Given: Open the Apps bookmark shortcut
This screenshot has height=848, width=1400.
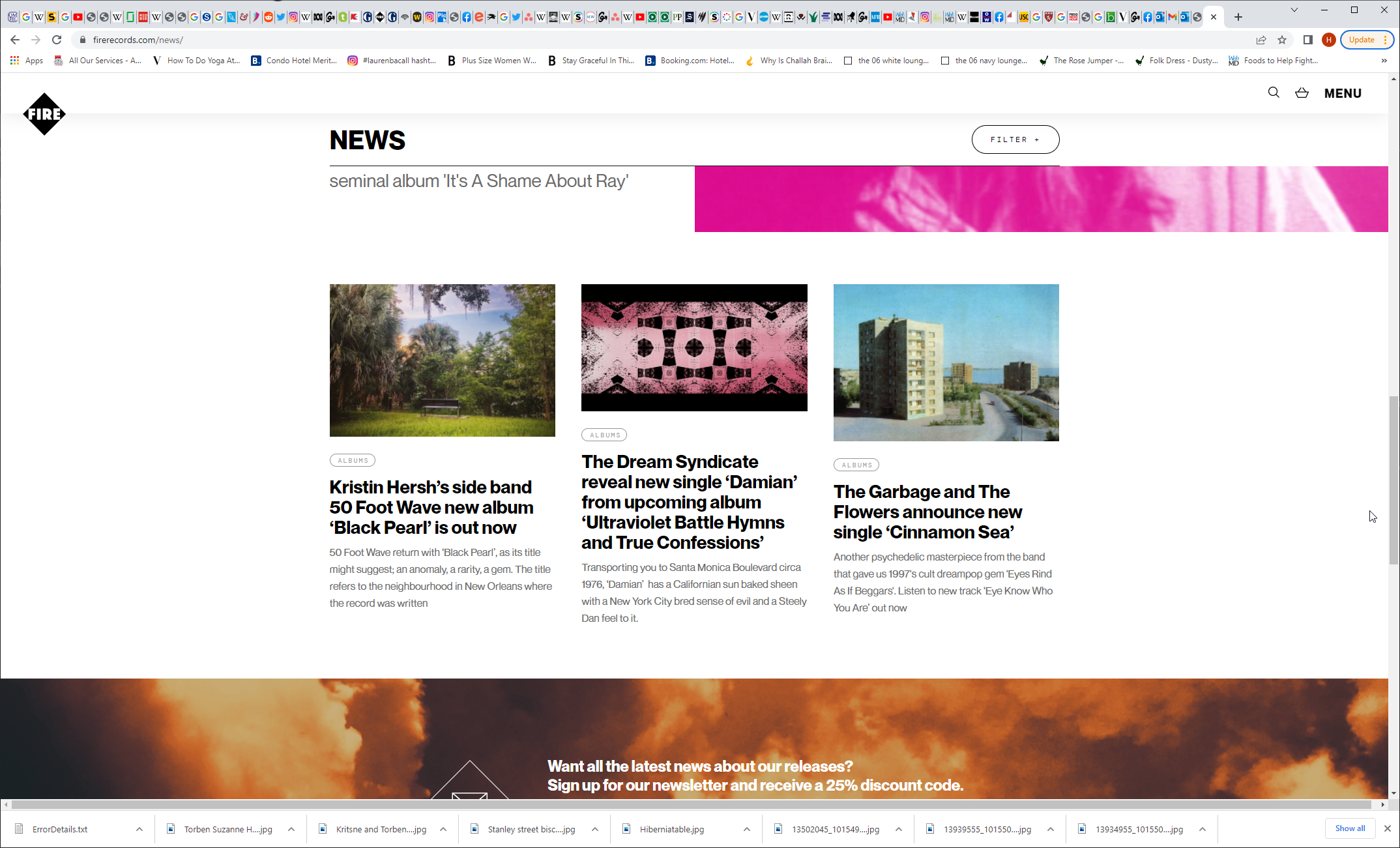Looking at the screenshot, I should (26, 61).
